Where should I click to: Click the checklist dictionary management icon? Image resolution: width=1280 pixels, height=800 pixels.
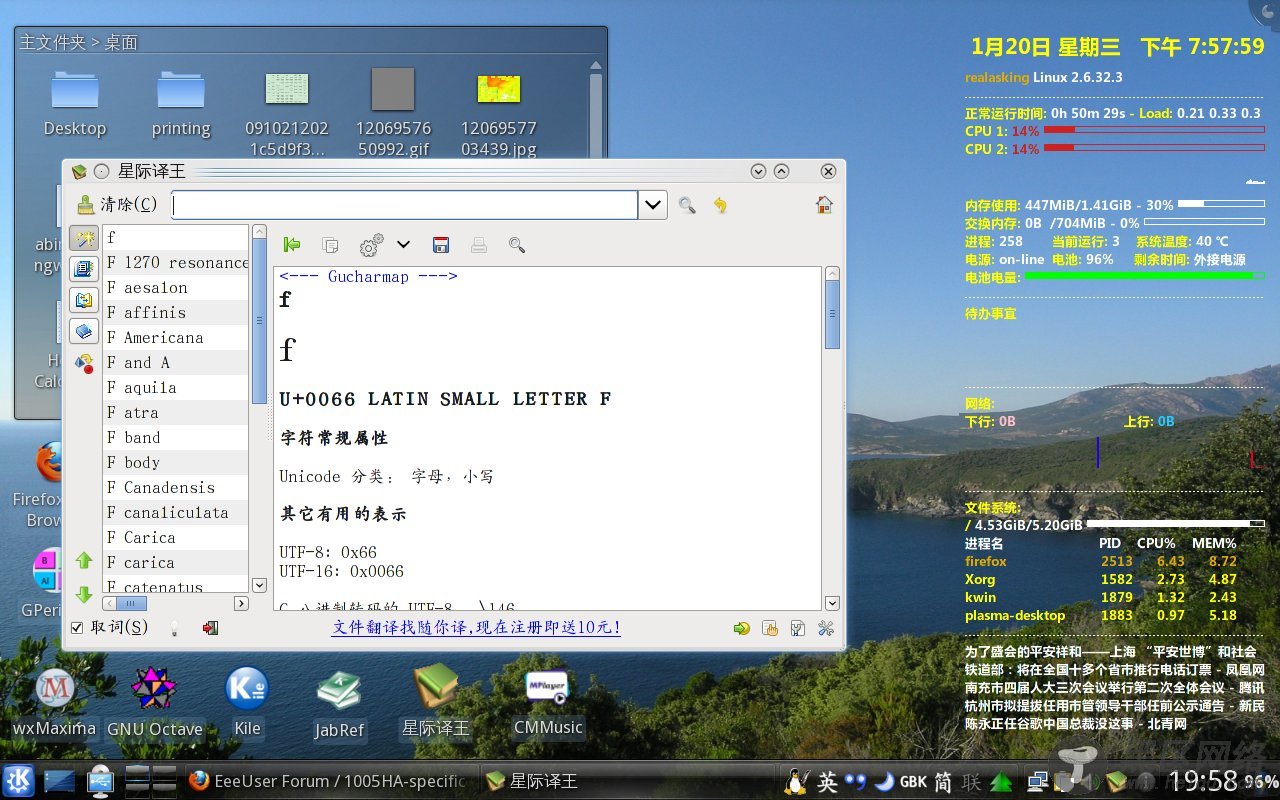(x=798, y=628)
